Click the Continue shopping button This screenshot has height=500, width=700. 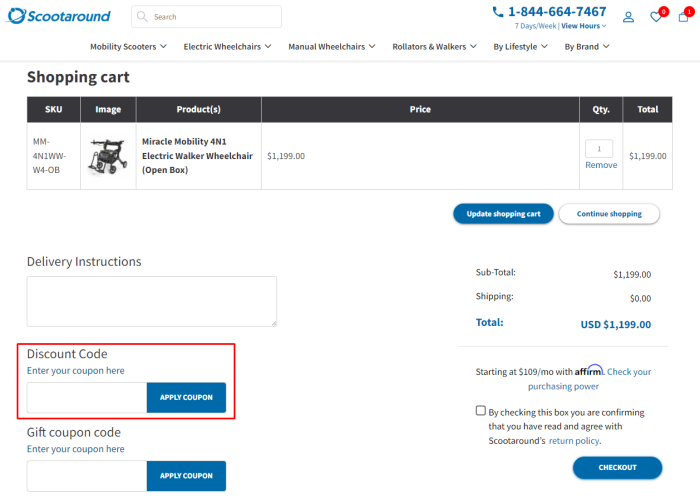(x=609, y=214)
